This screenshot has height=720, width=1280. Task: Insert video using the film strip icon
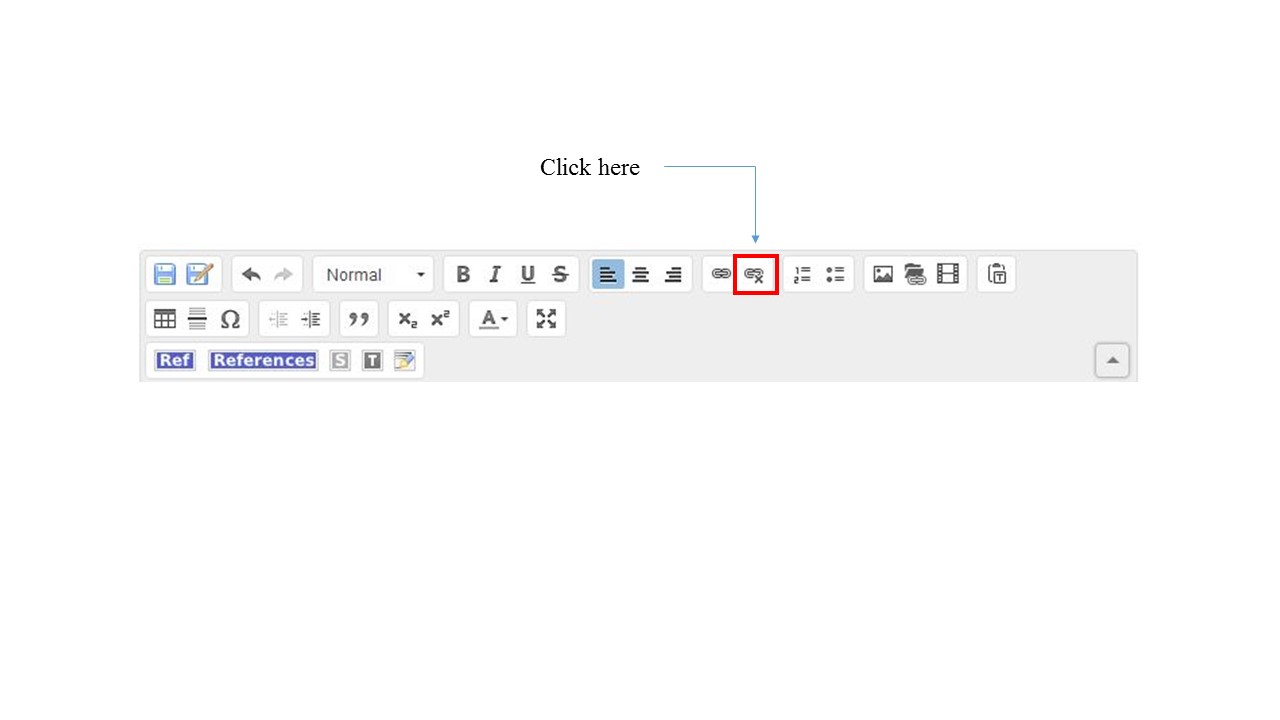[948, 274]
